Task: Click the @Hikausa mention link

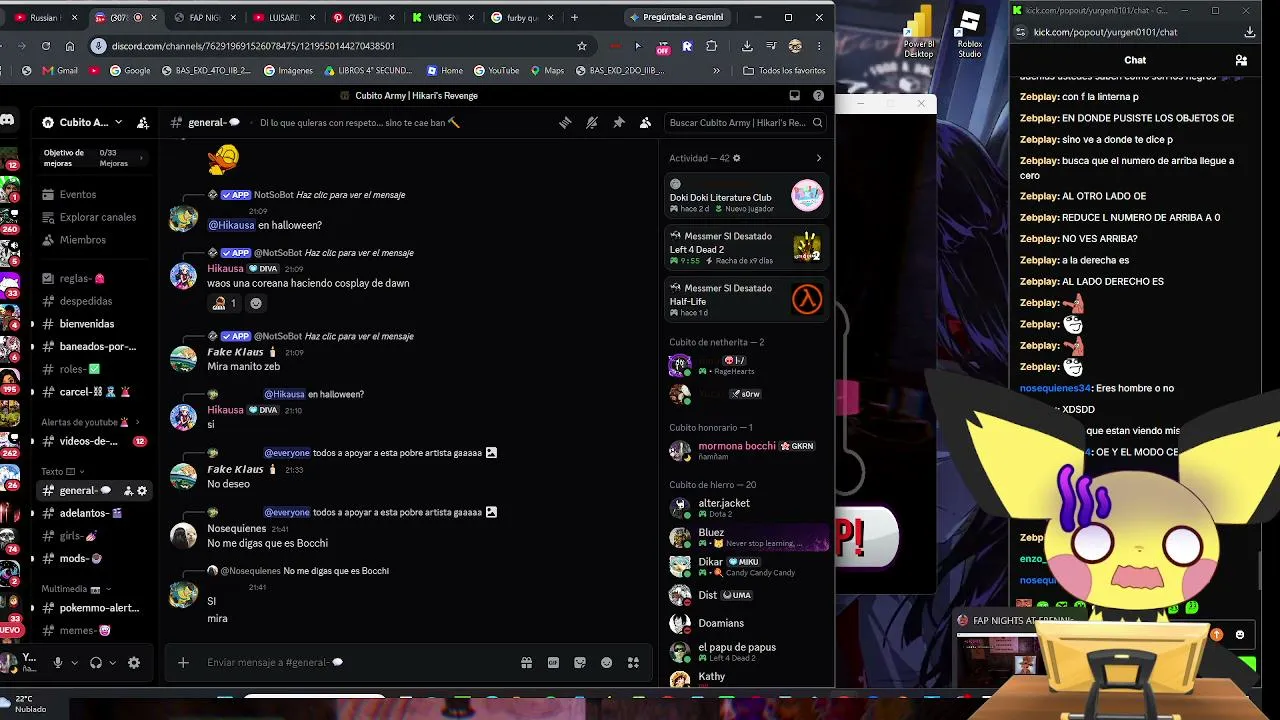Action: tap(230, 225)
